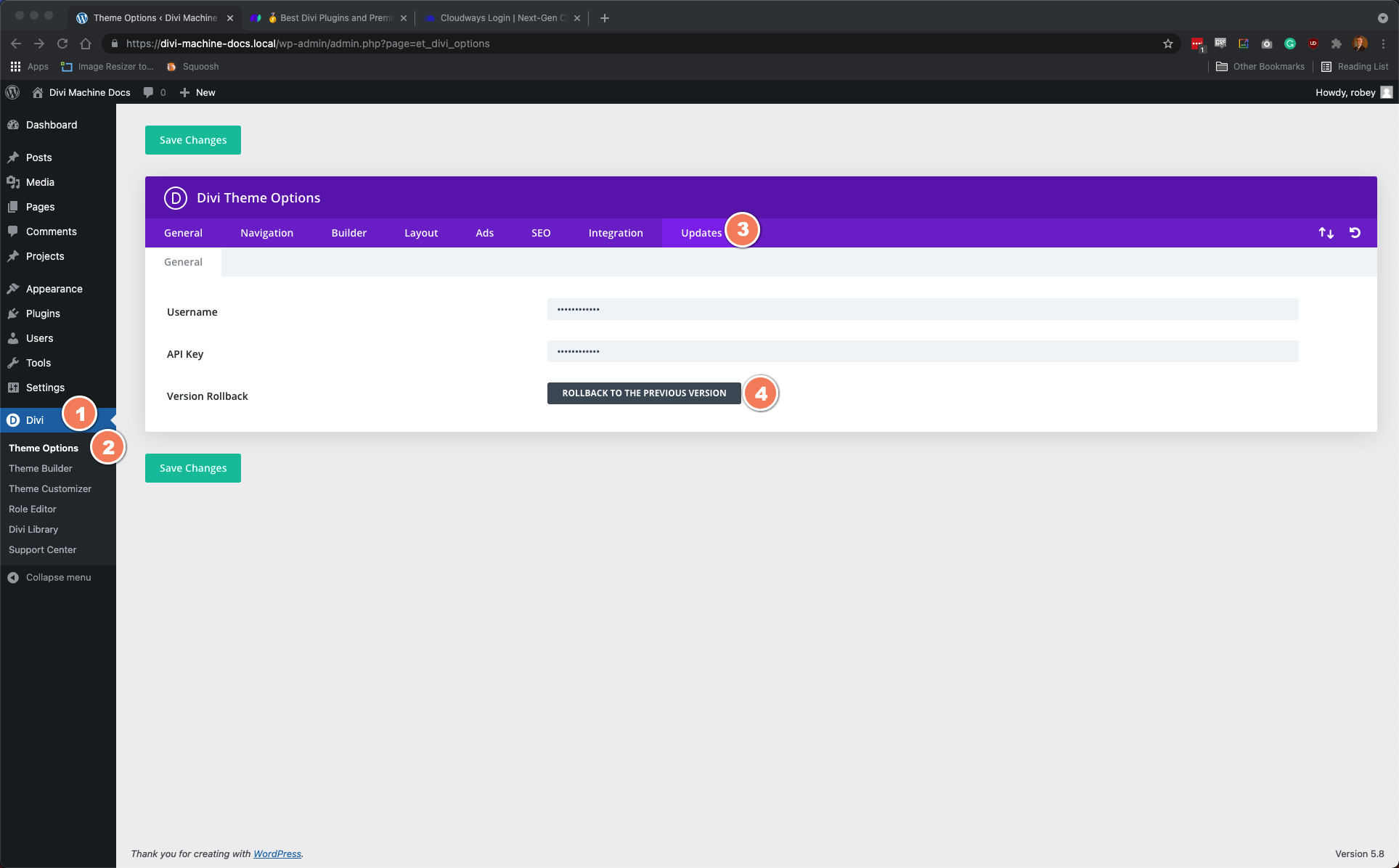1399x868 pixels.
Task: Select the Updates tab
Action: tap(701, 233)
